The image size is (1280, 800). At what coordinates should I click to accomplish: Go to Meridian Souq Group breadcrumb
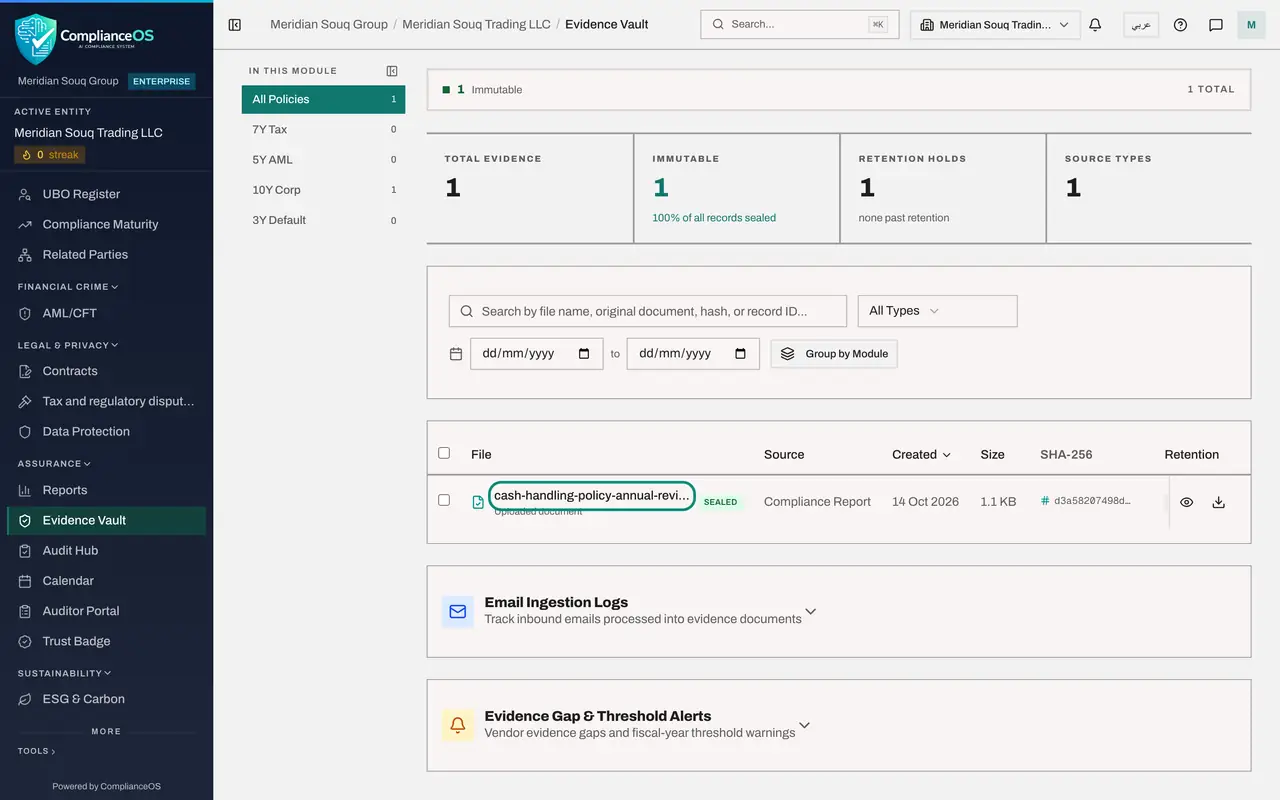point(329,24)
